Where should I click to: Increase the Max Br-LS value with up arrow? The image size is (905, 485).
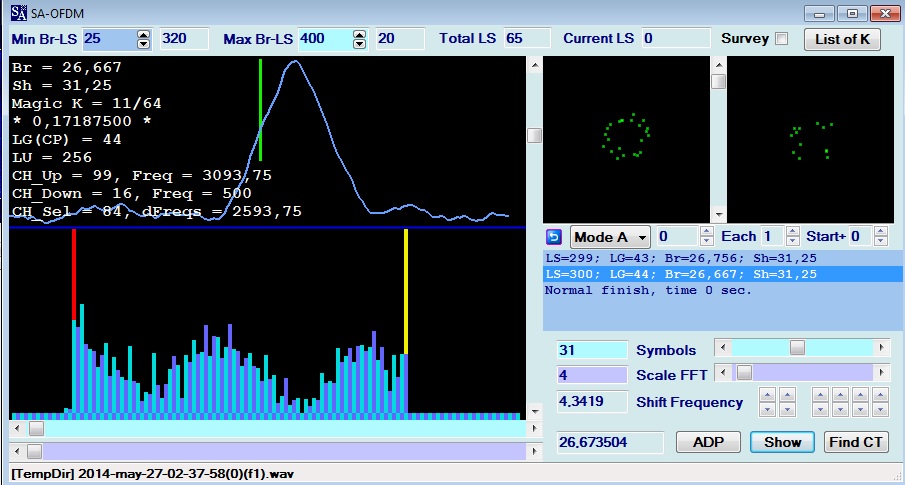tap(360, 35)
